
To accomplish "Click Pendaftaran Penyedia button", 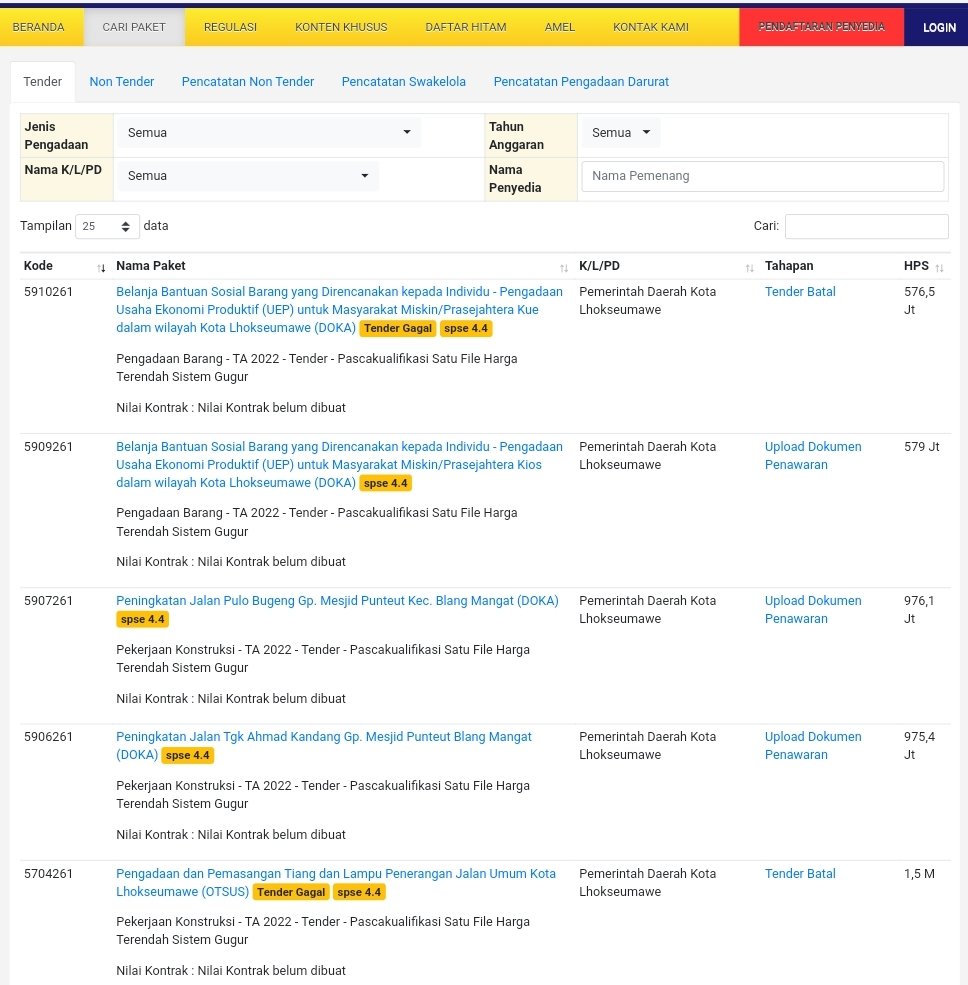I will pos(821,27).
